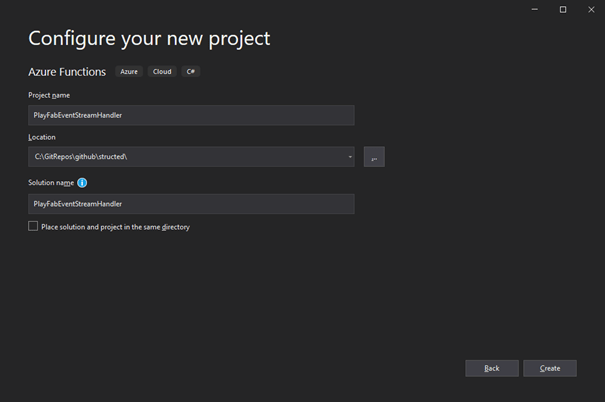Click the Project name label
The width and height of the screenshot is (605, 402).
[49, 95]
